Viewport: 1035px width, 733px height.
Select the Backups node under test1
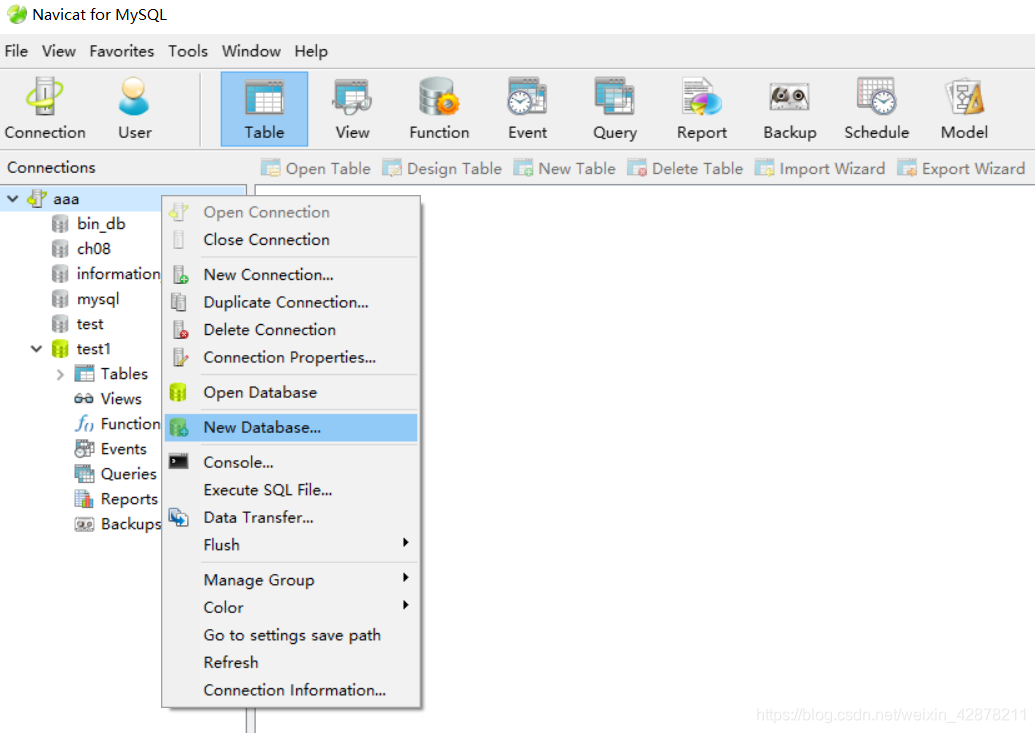131,524
